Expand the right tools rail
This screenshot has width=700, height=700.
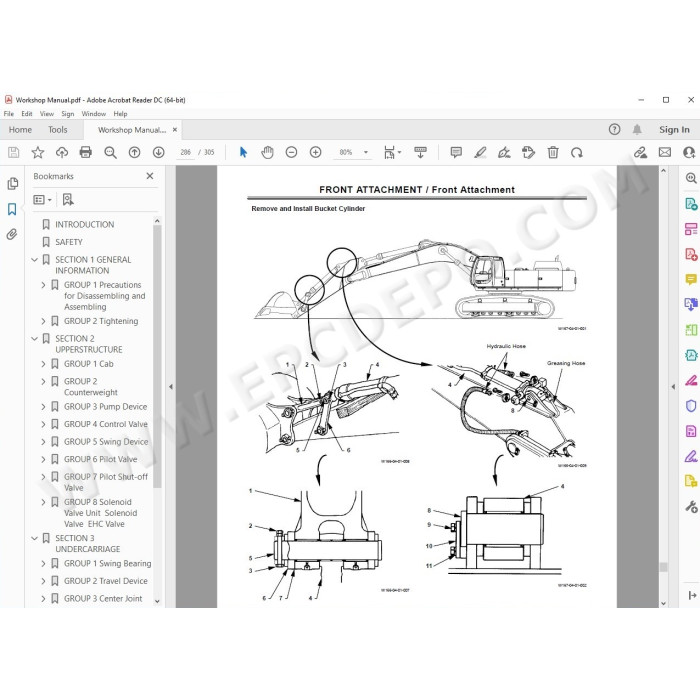point(692,595)
